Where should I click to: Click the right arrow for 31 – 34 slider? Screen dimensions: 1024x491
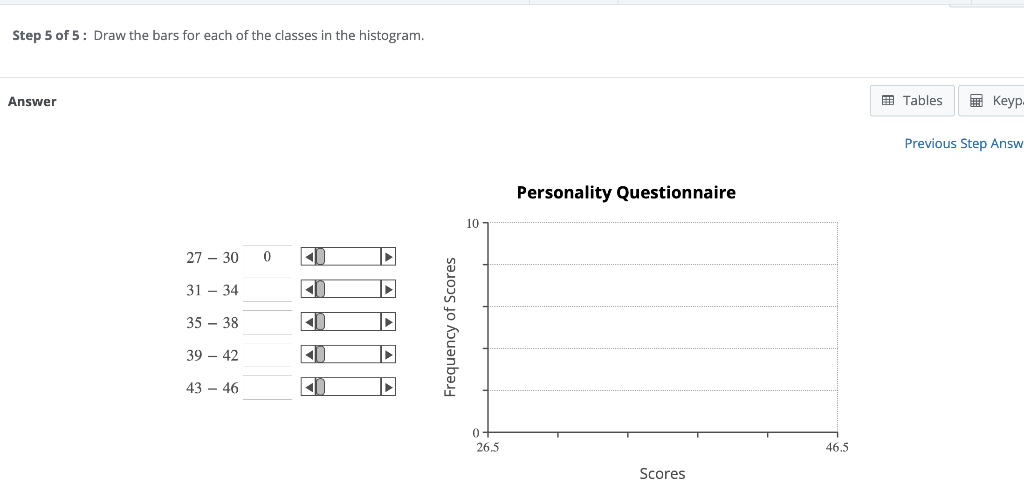[388, 289]
